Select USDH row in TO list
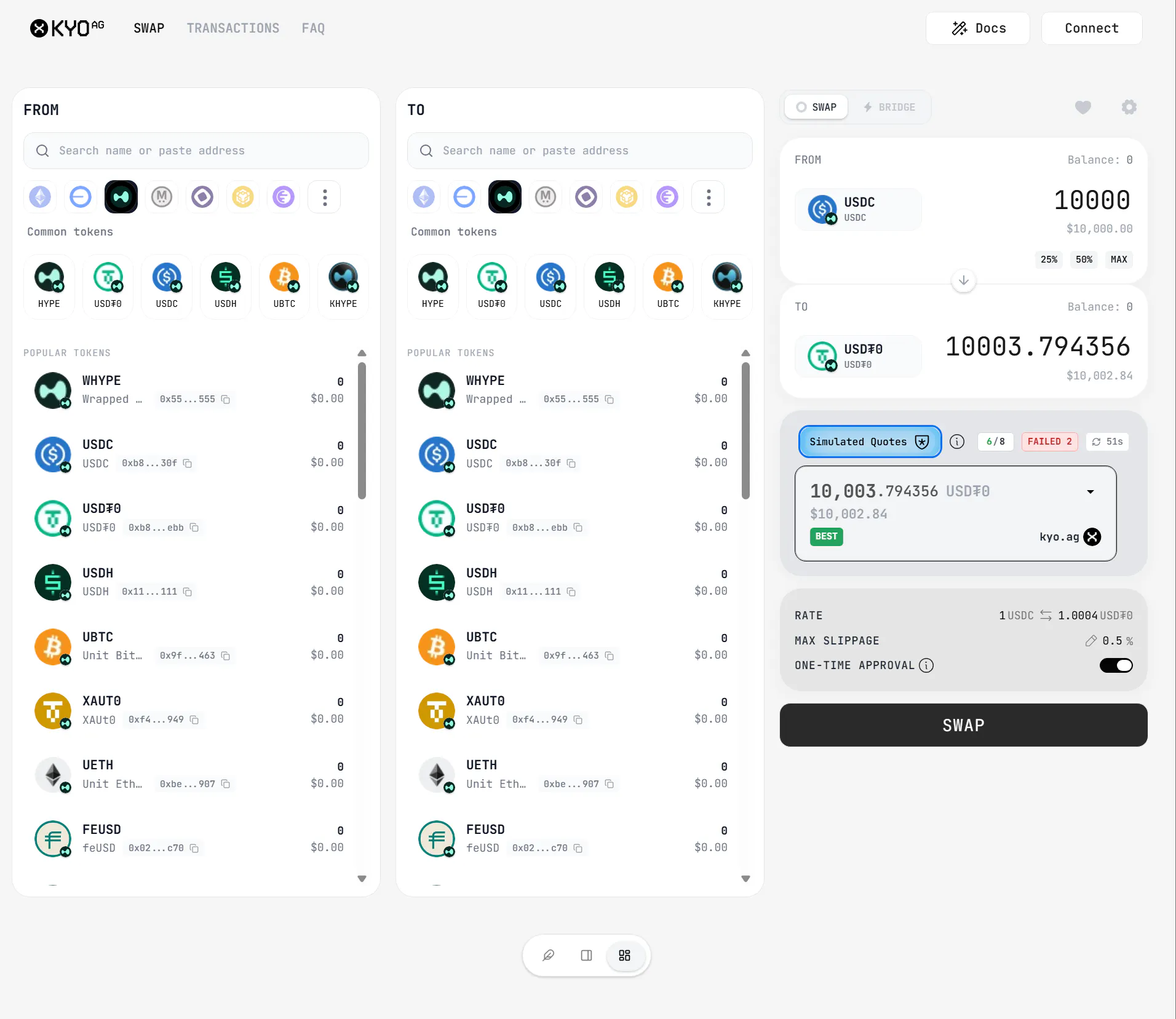This screenshot has width=1176, height=1019. tap(574, 582)
